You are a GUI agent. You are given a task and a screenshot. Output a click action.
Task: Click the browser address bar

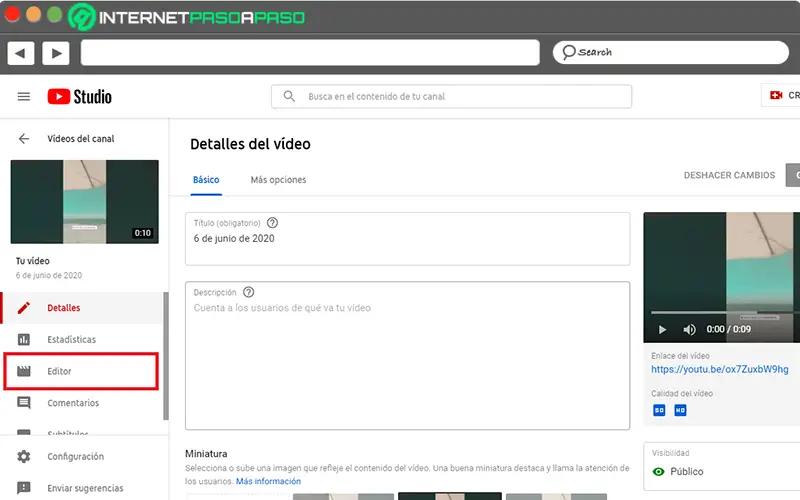(x=310, y=53)
